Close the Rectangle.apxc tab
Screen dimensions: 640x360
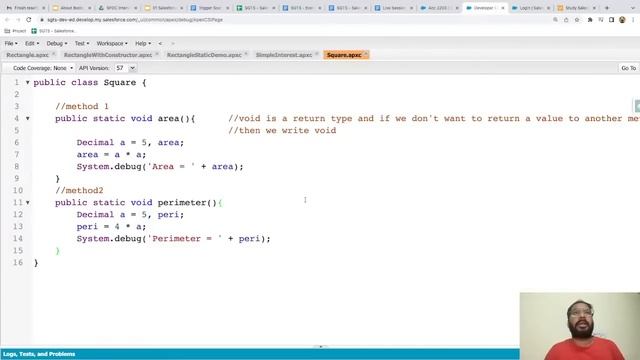[x=53, y=54]
